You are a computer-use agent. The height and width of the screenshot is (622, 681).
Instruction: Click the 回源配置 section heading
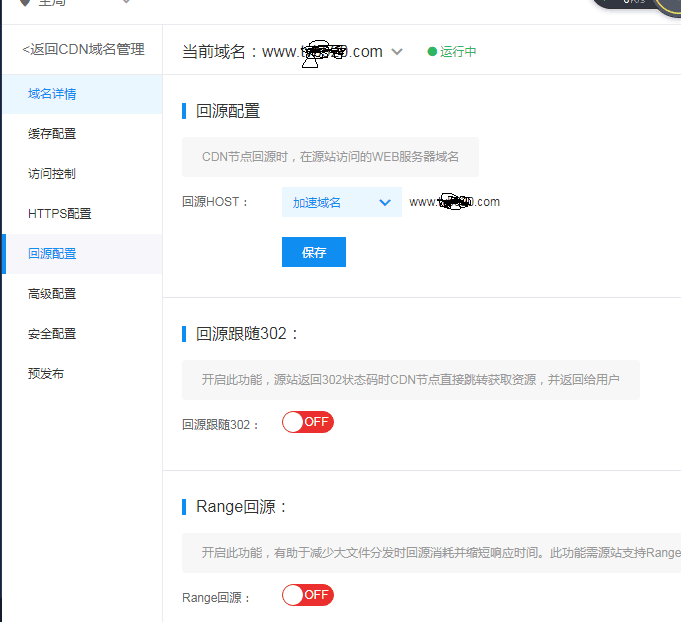tap(228, 111)
